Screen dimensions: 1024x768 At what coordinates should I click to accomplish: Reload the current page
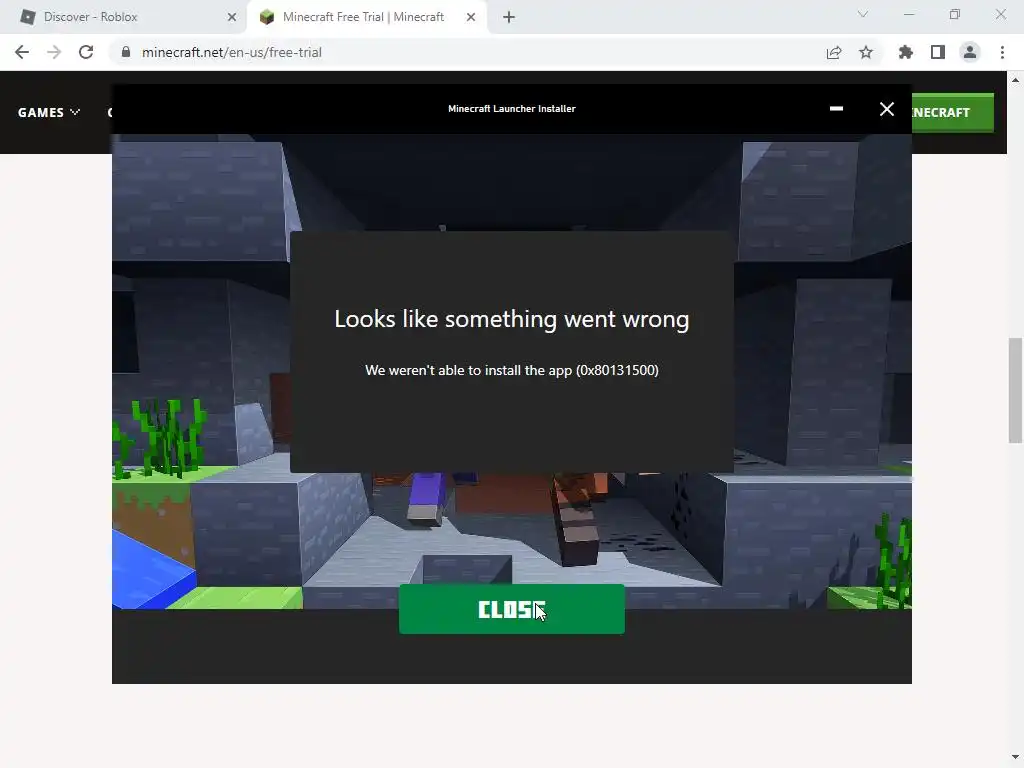(x=86, y=52)
